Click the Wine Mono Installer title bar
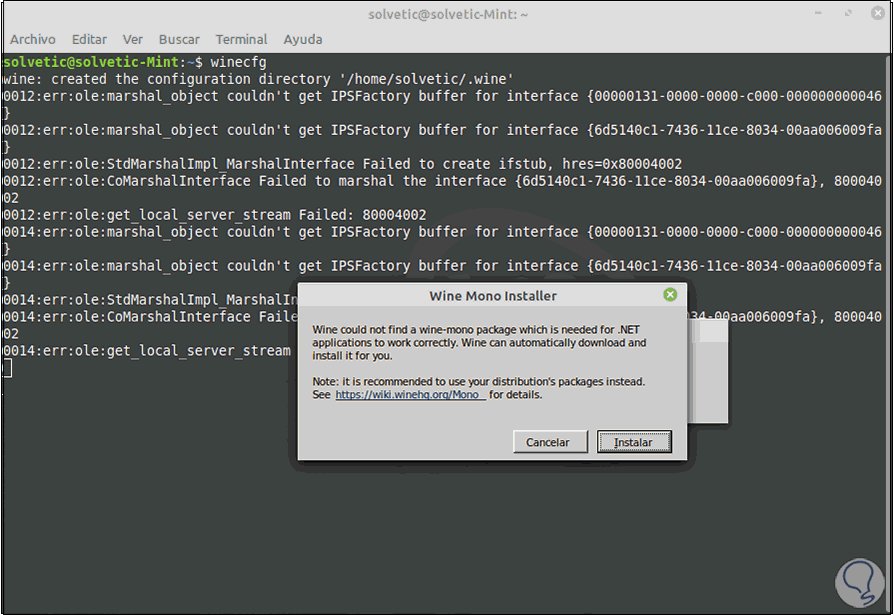Image resolution: width=894 pixels, height=615 pixels. (493, 296)
